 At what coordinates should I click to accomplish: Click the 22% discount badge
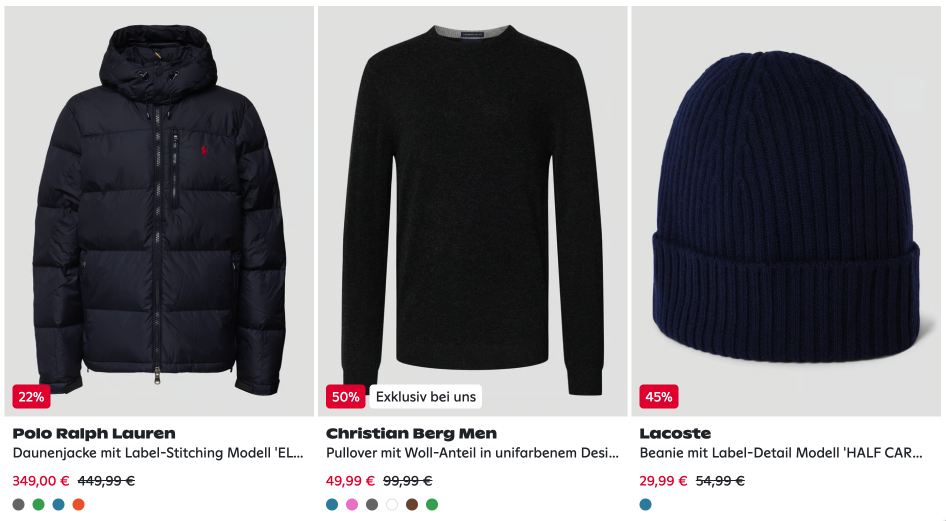[x=31, y=397]
